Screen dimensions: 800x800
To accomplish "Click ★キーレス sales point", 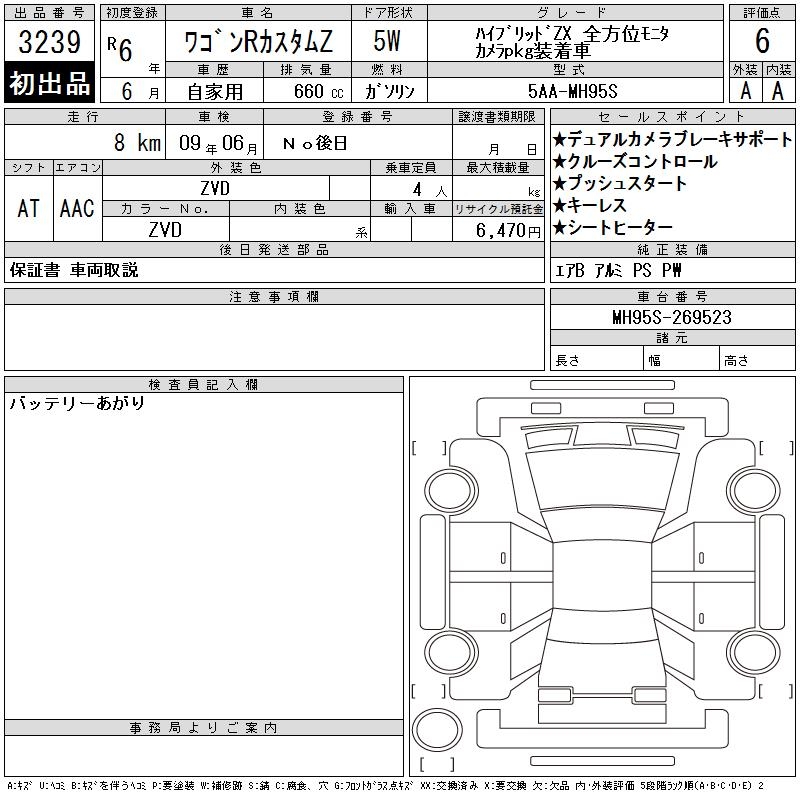I will click(x=590, y=205).
